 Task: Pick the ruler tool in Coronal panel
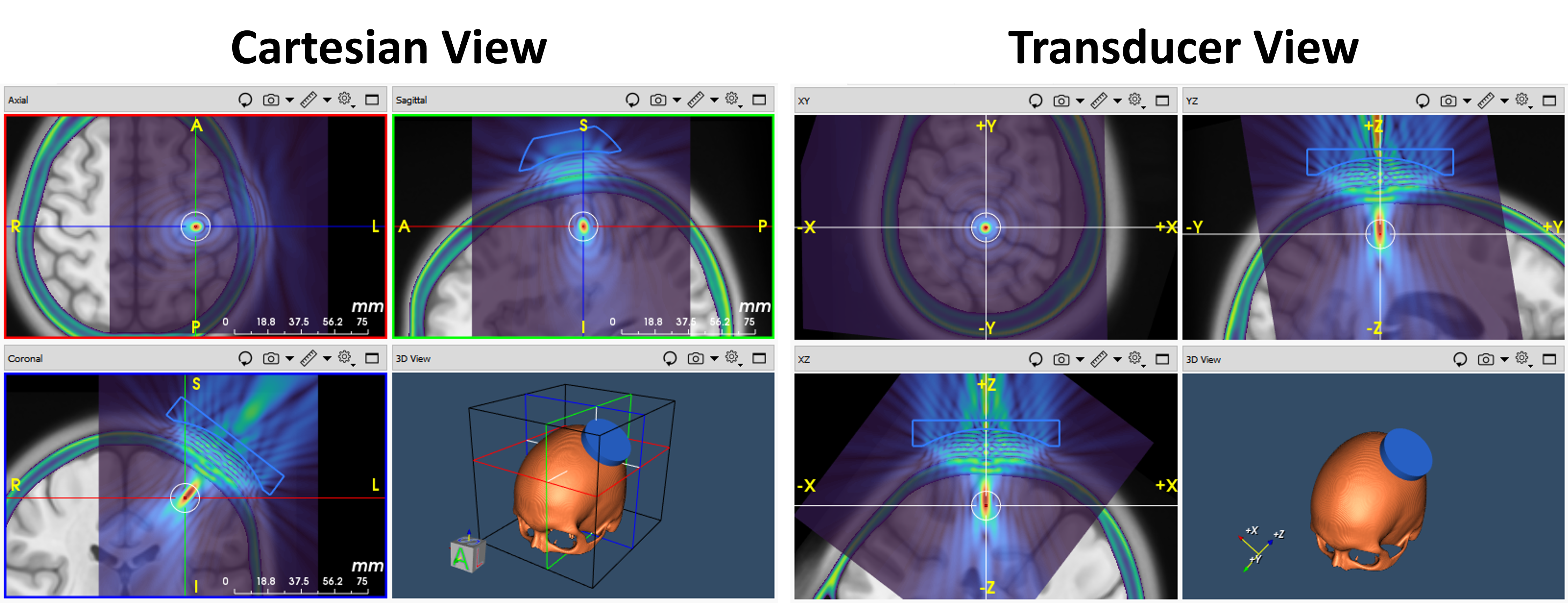pos(309,359)
